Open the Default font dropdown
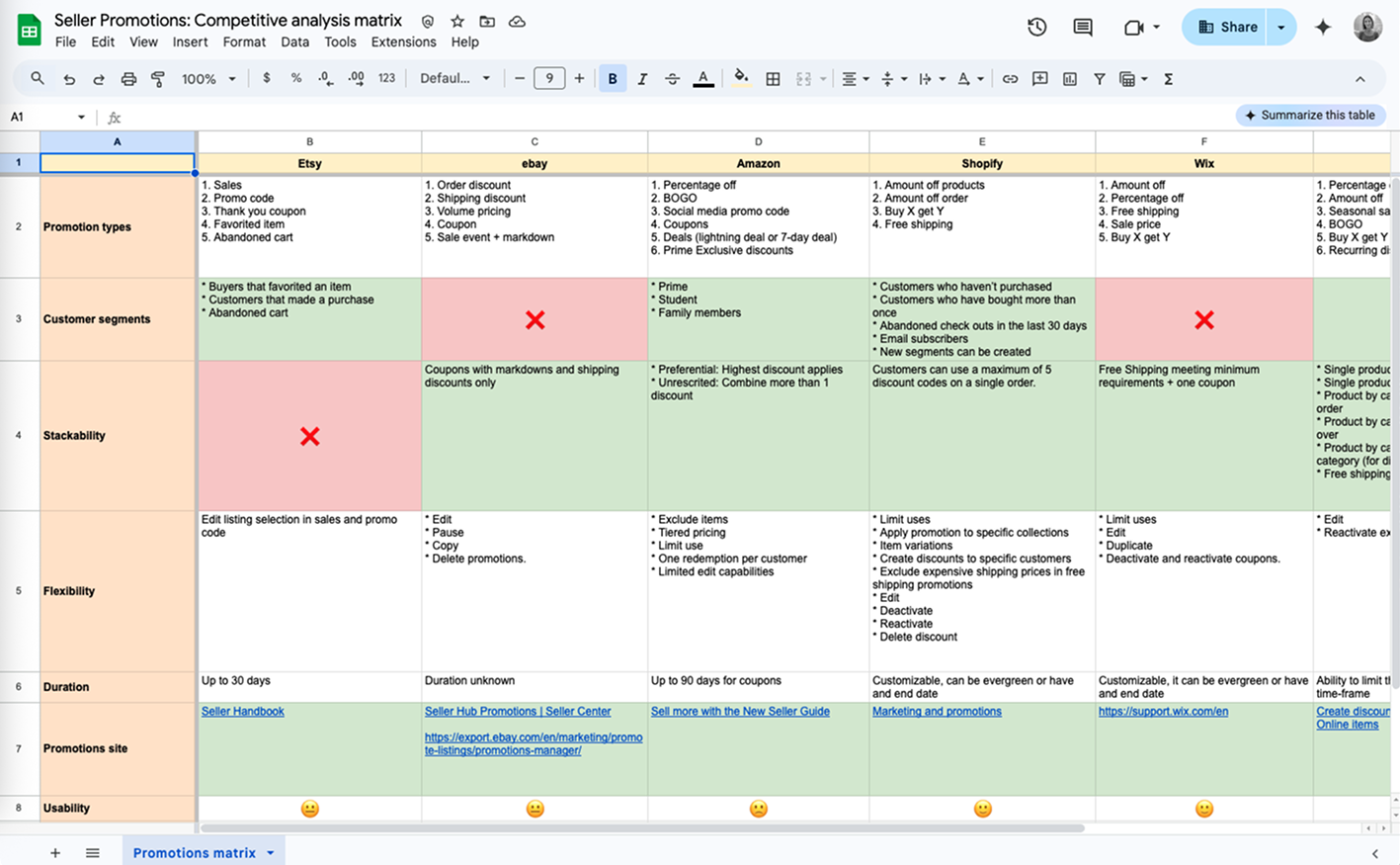 point(454,78)
